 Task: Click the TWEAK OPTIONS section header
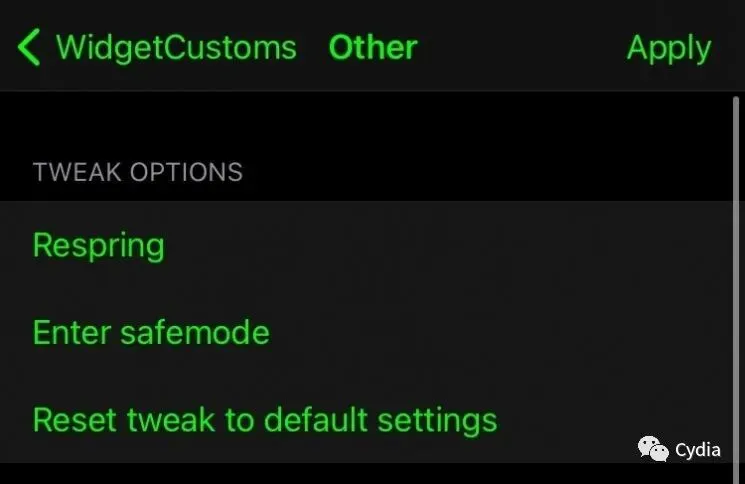(x=137, y=172)
